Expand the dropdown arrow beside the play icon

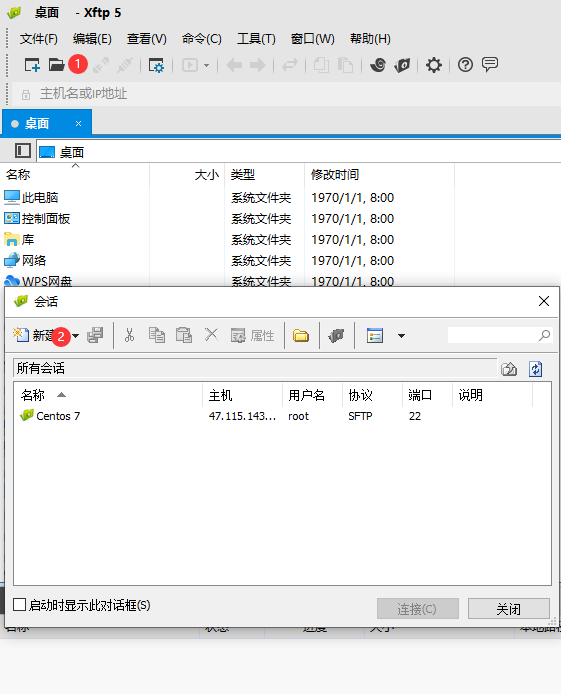coord(206,66)
